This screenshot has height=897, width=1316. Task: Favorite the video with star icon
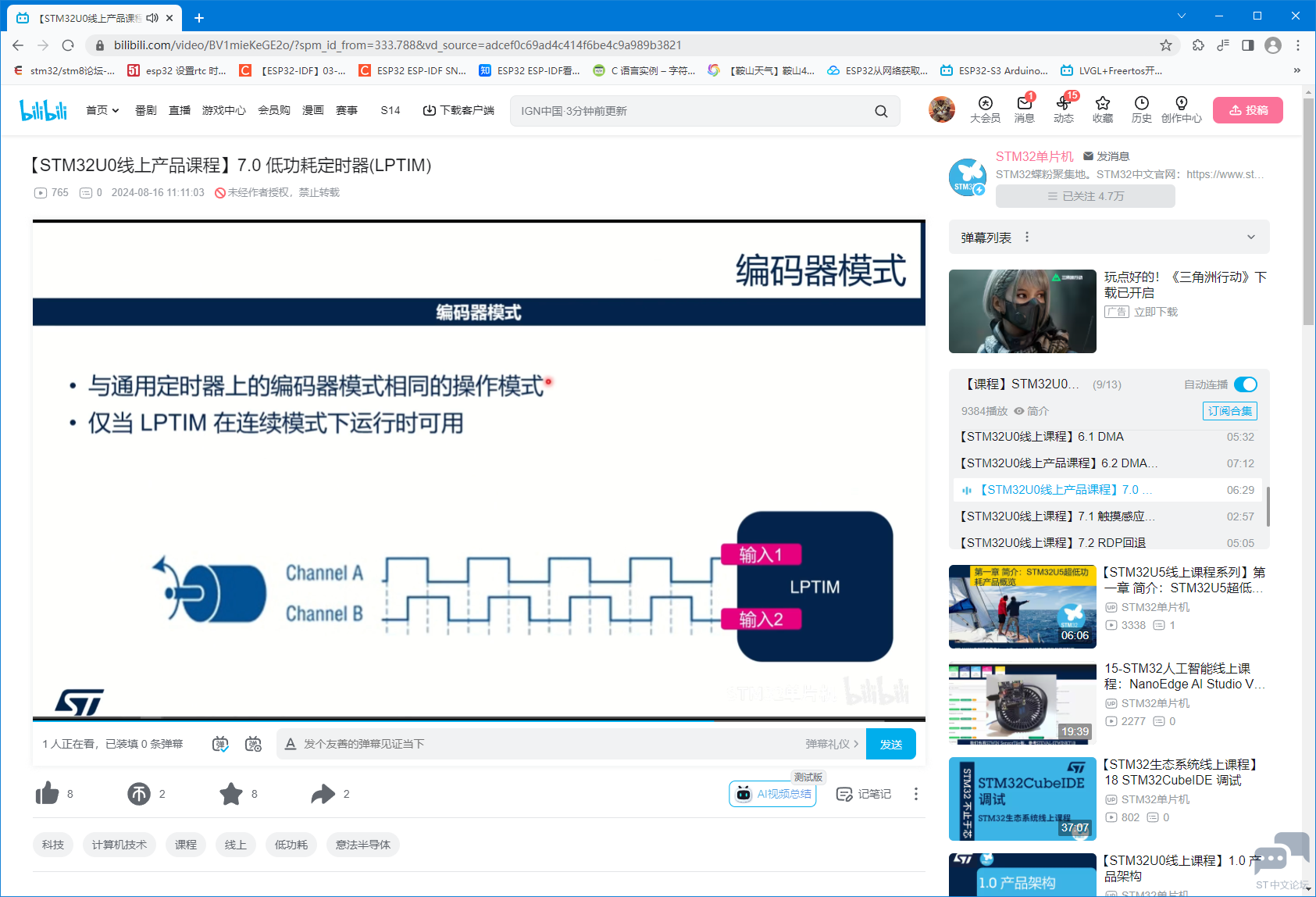tap(231, 794)
